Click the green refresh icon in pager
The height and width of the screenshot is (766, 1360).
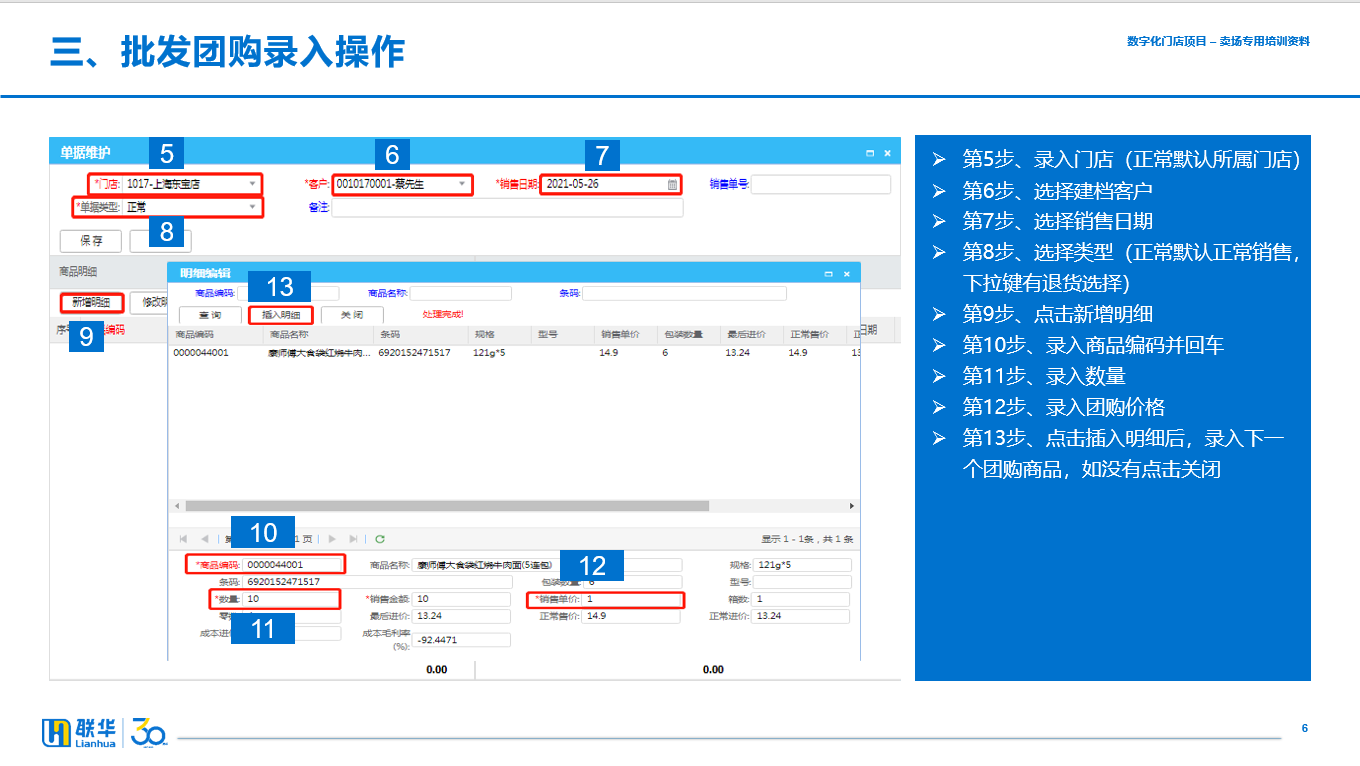(380, 539)
